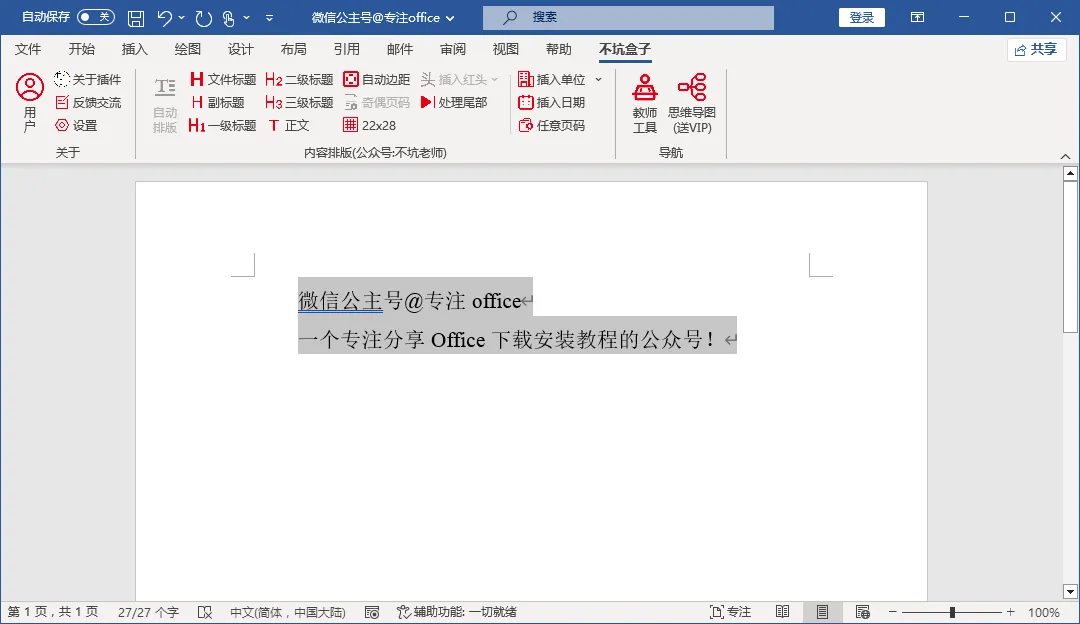1080x624 pixels.
Task: Click the 登录 sign-in button
Action: click(x=862, y=17)
